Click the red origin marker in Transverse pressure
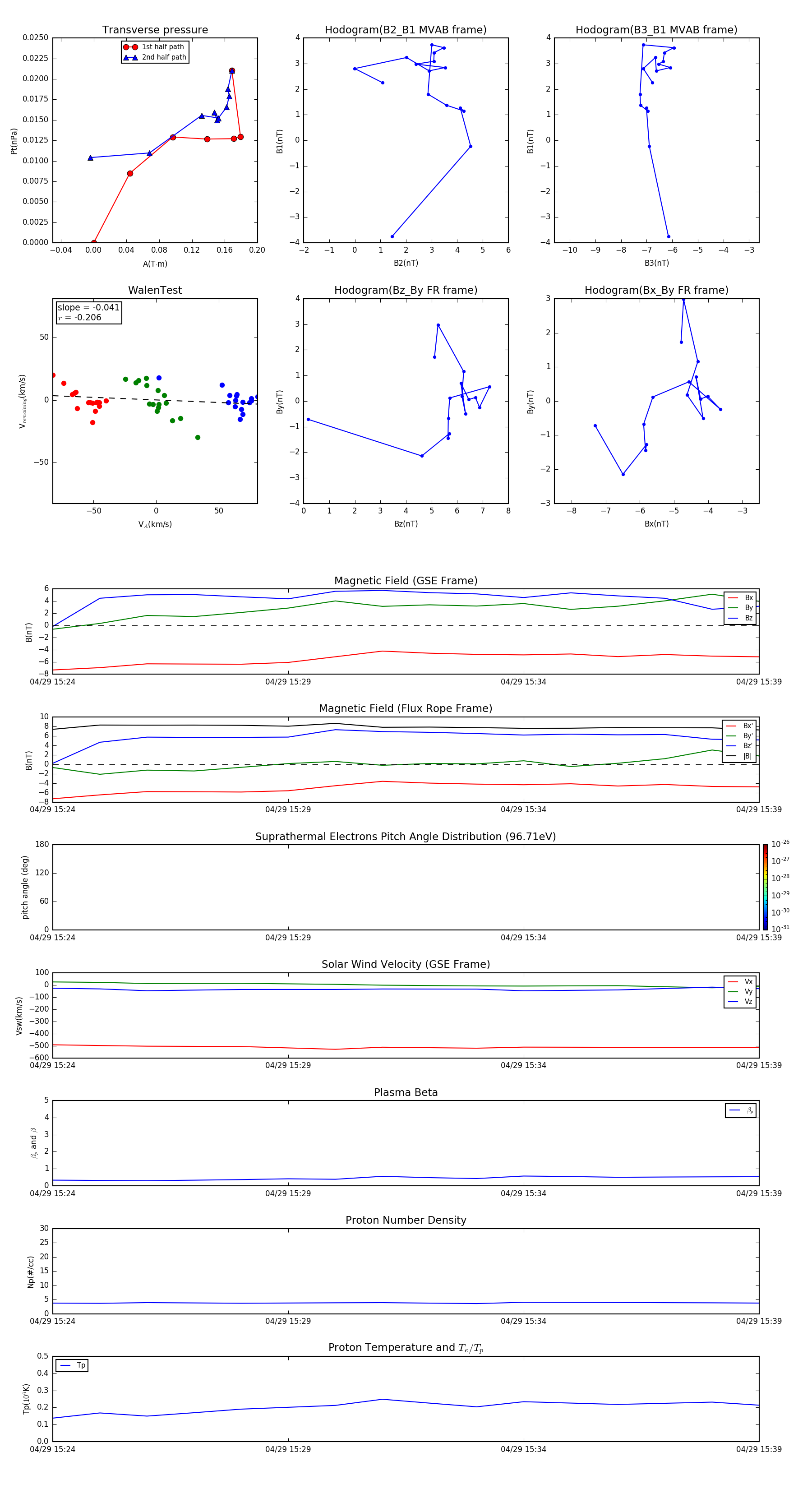Screen dimensions: 812x1489 (94, 243)
